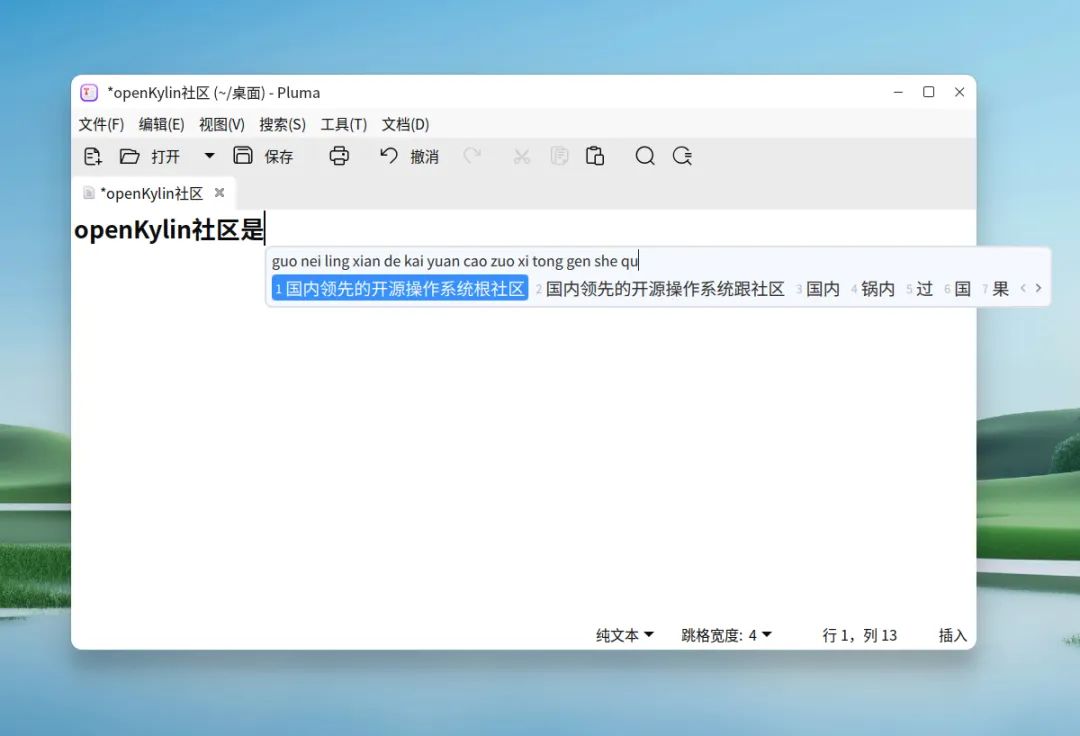The height and width of the screenshot is (736, 1080).
Task: Click the New document icon
Action: tap(92, 156)
